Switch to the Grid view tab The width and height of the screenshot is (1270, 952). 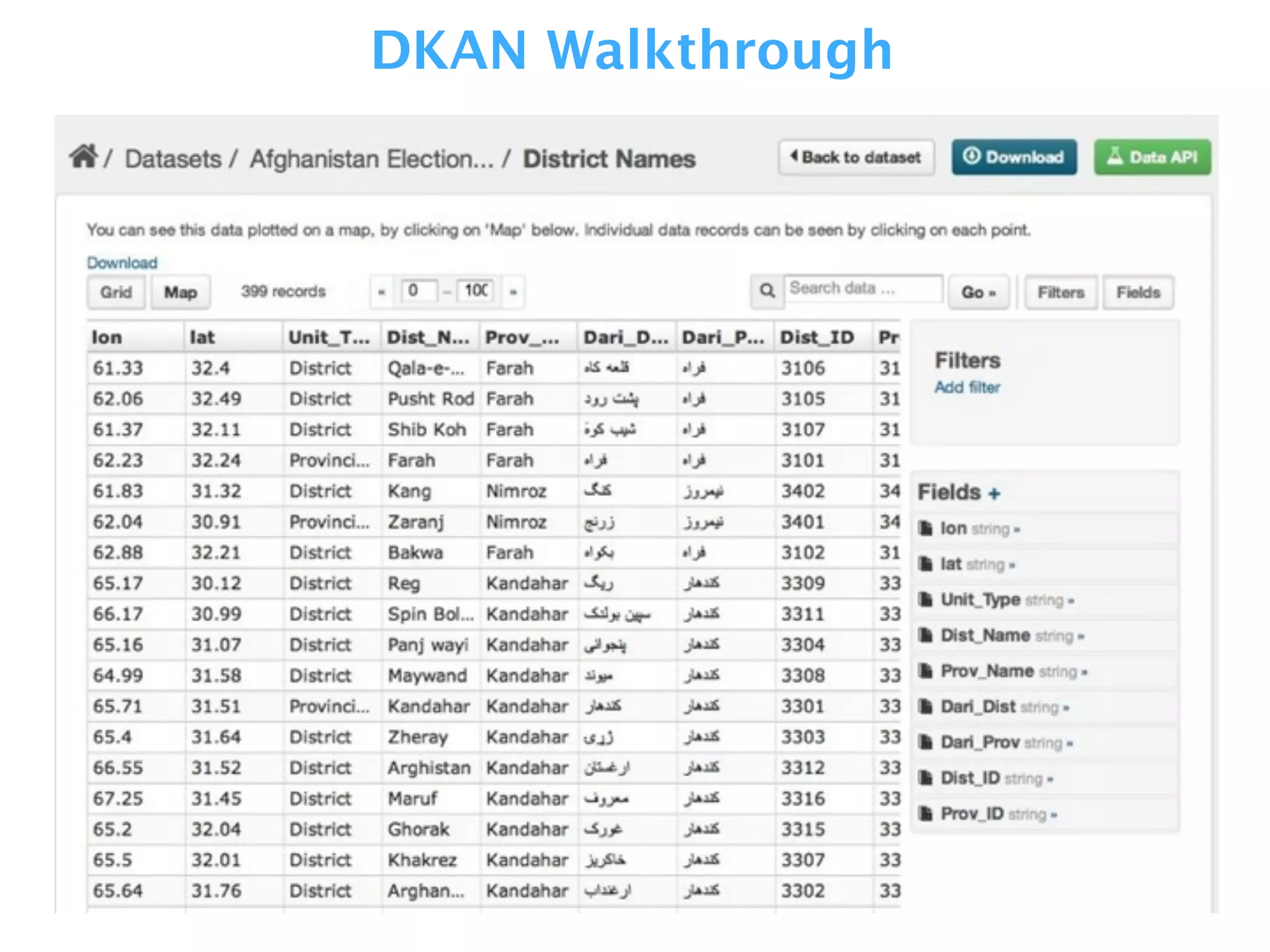(x=116, y=292)
